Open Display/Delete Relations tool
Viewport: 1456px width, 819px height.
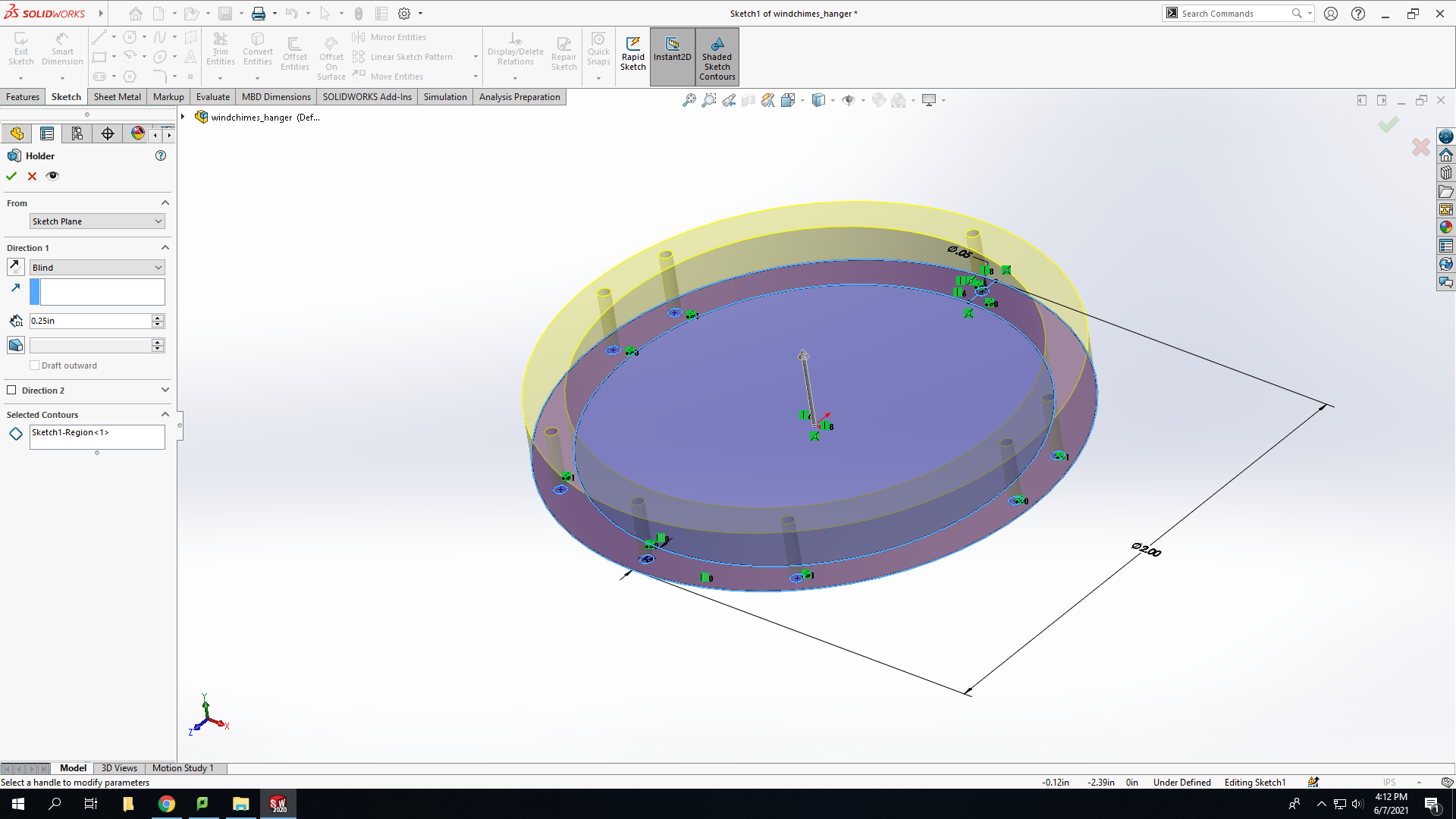tap(516, 49)
